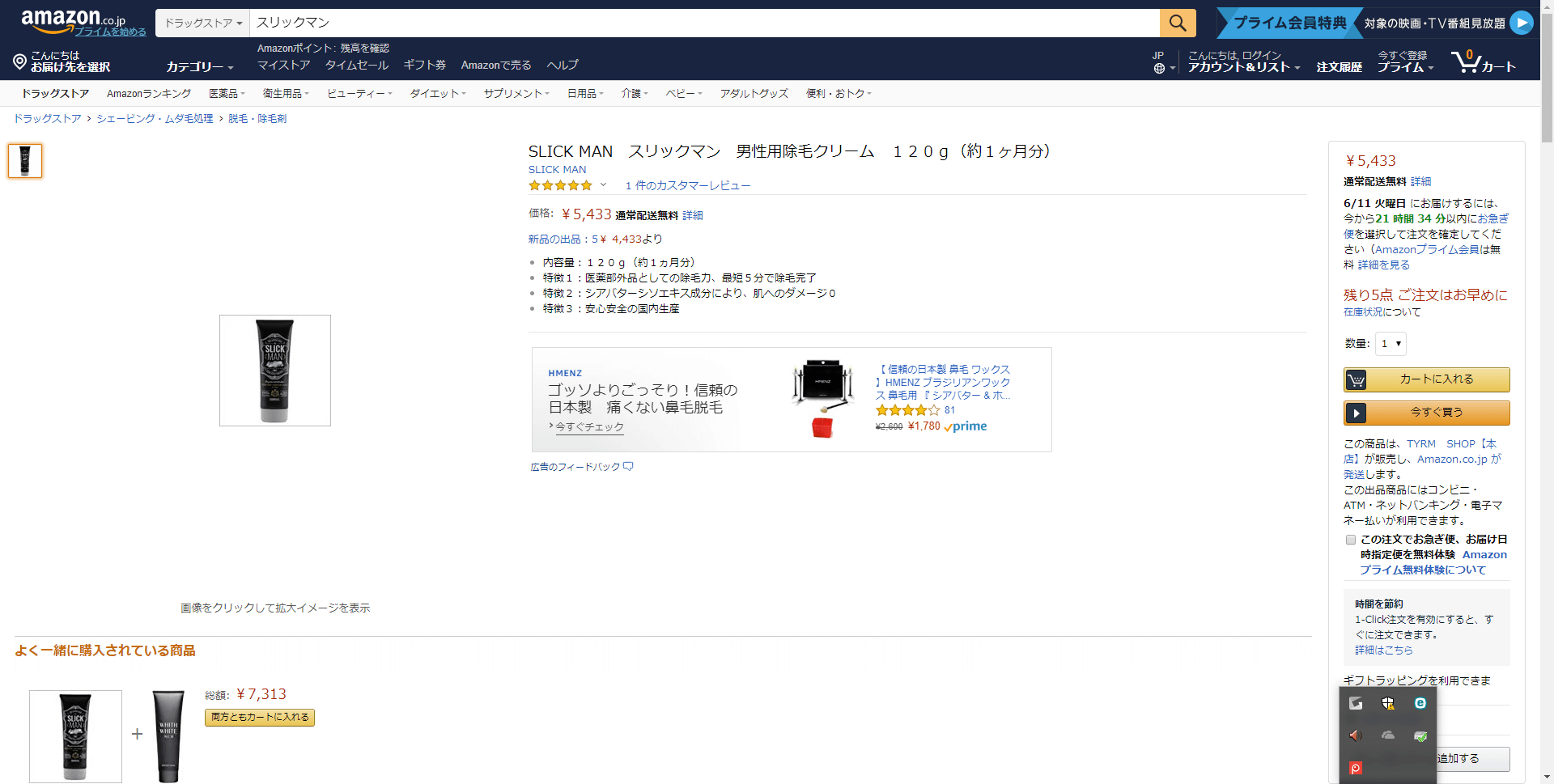
Task: Open Amazonランキング in subnav
Action: click(x=149, y=93)
